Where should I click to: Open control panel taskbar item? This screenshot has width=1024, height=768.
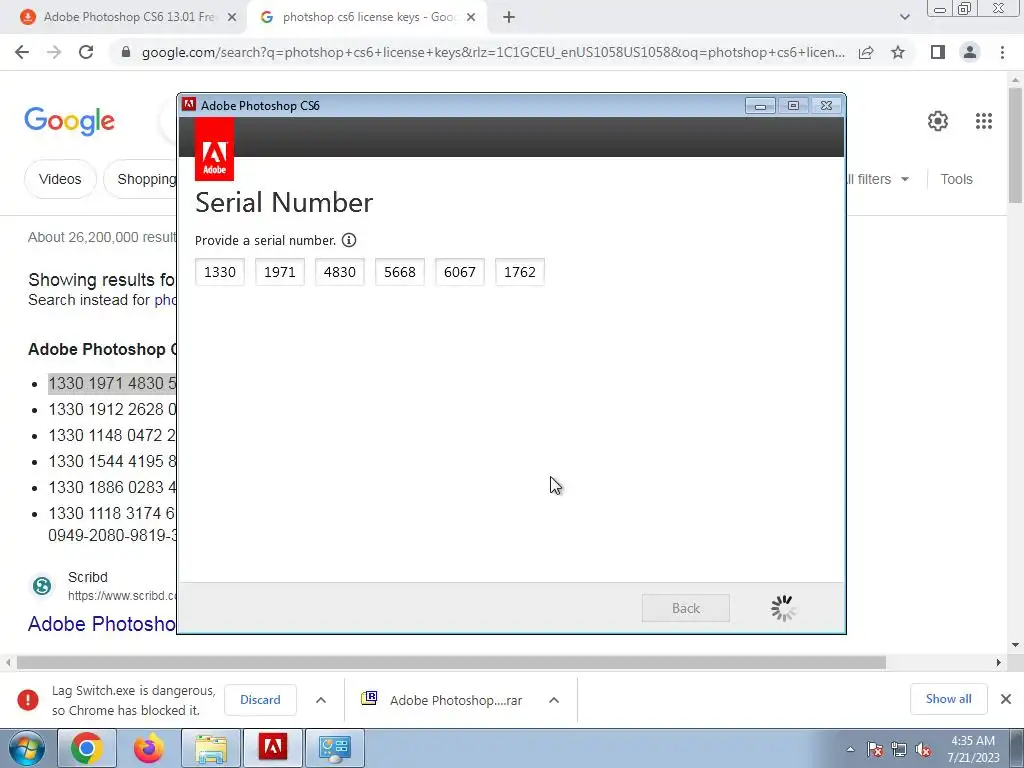click(x=334, y=748)
